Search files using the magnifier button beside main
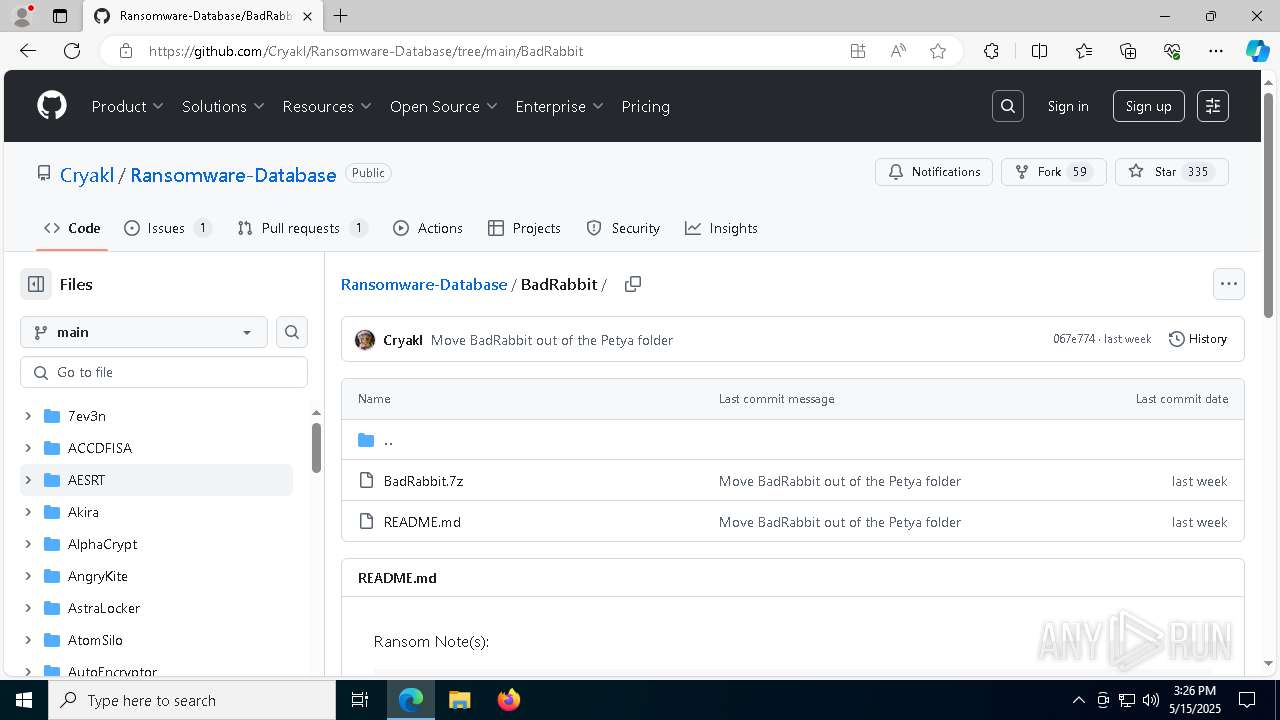The width and height of the screenshot is (1280, 720). 292,332
